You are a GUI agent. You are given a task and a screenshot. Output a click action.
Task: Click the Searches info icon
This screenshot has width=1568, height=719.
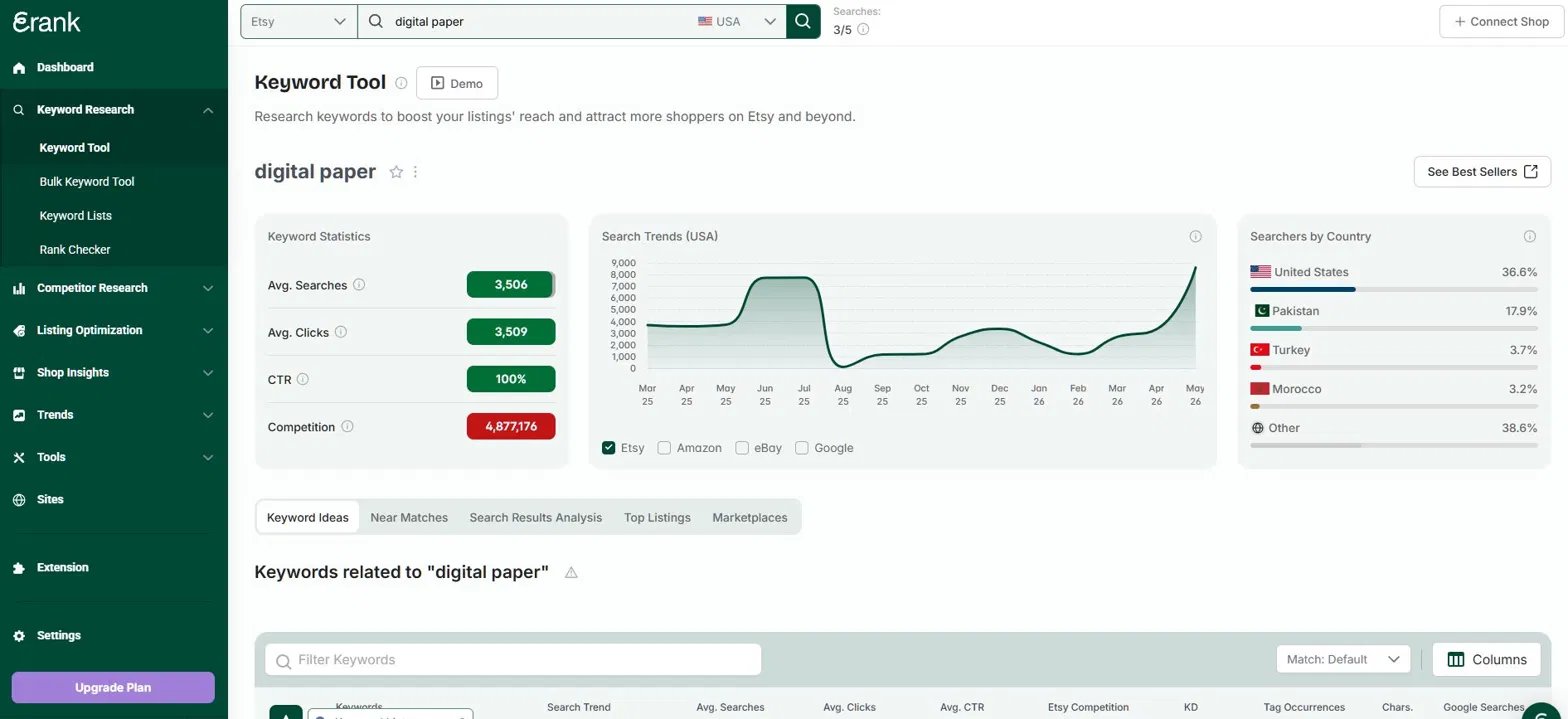(x=863, y=30)
